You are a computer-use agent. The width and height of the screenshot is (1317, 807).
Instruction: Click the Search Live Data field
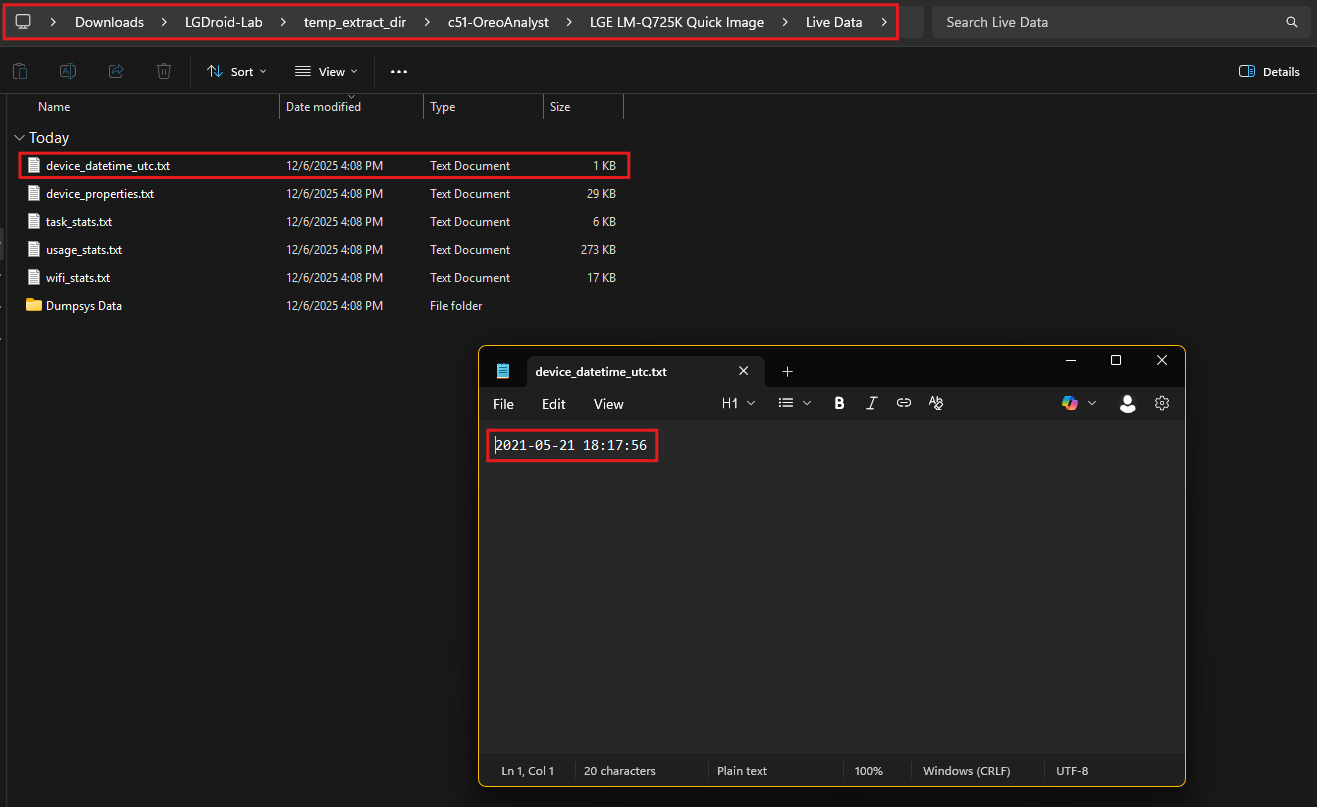(x=1110, y=22)
